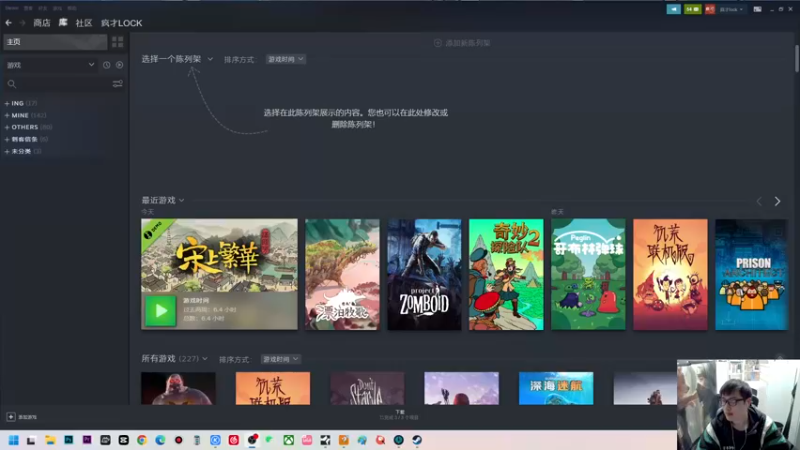The width and height of the screenshot is (800, 450).
Task: Click the library vertical scrollbar
Action: point(796,59)
